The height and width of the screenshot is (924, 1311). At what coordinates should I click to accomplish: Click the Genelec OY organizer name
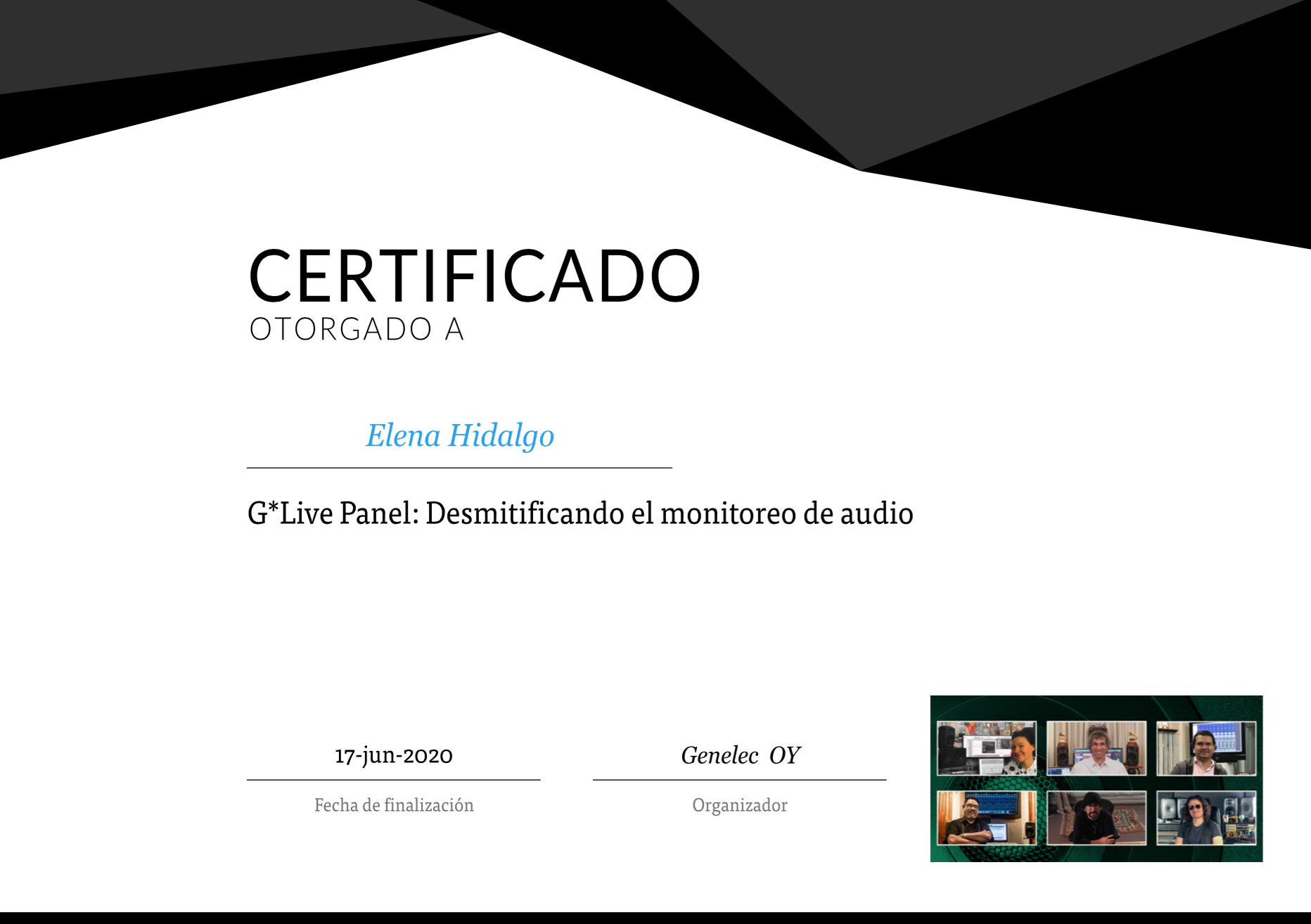tap(740, 755)
